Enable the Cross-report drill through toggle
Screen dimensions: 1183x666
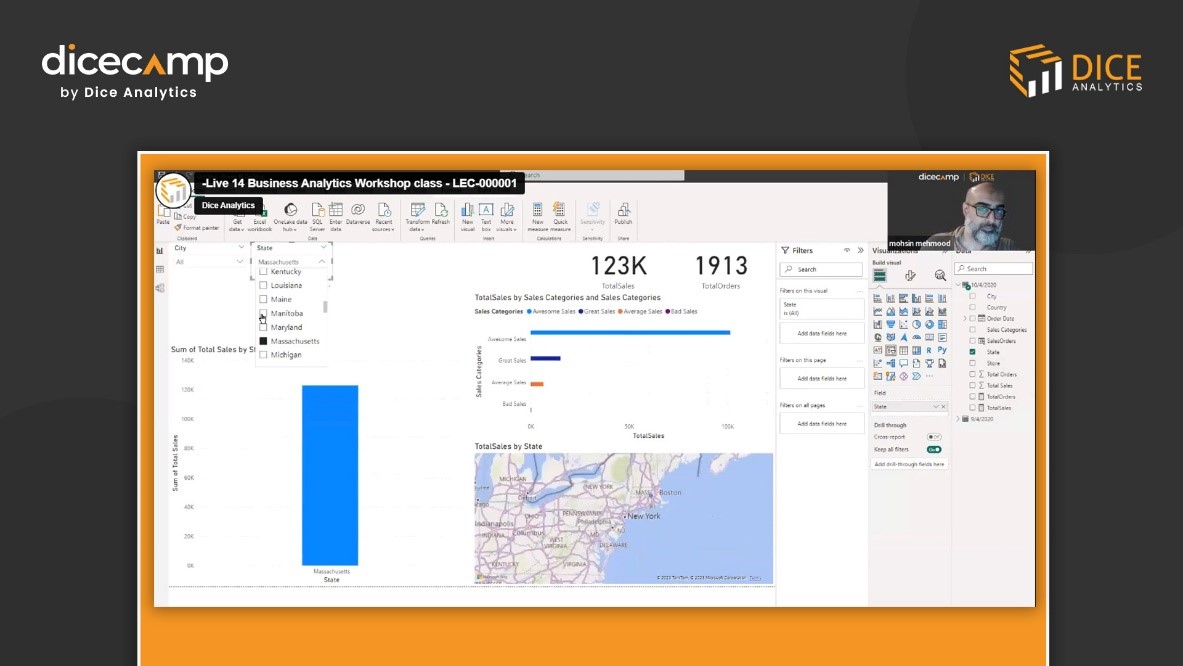(935, 437)
